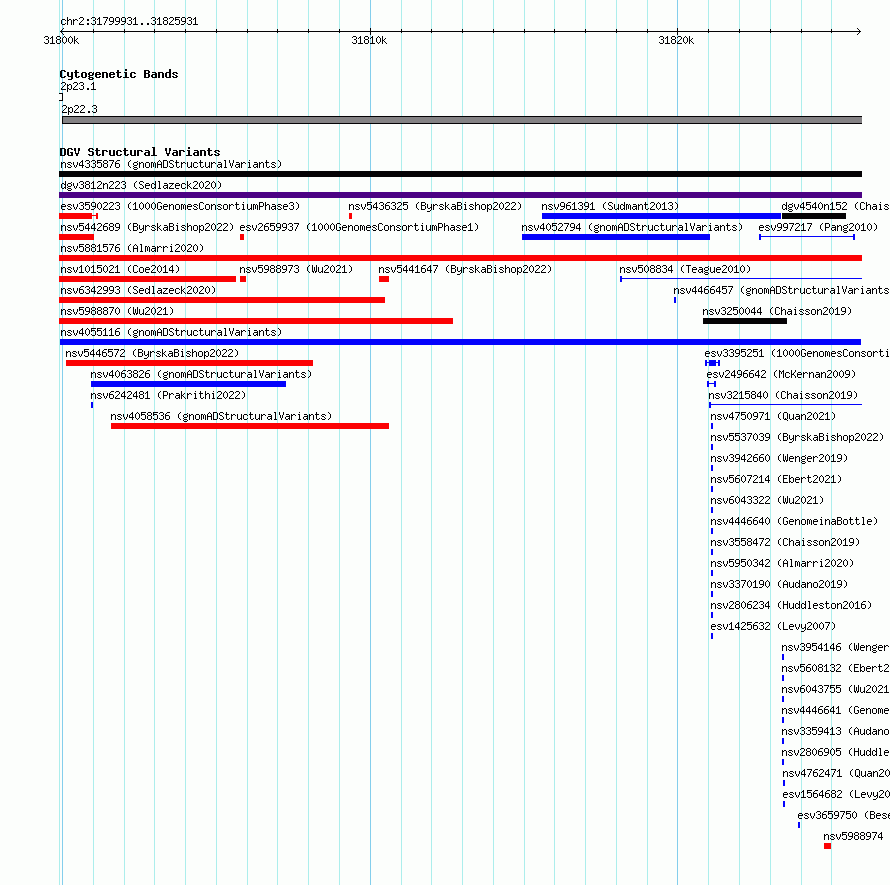890x885 pixels.
Task: Select the red nsv6342993 variant bar
Action: (x=222, y=300)
